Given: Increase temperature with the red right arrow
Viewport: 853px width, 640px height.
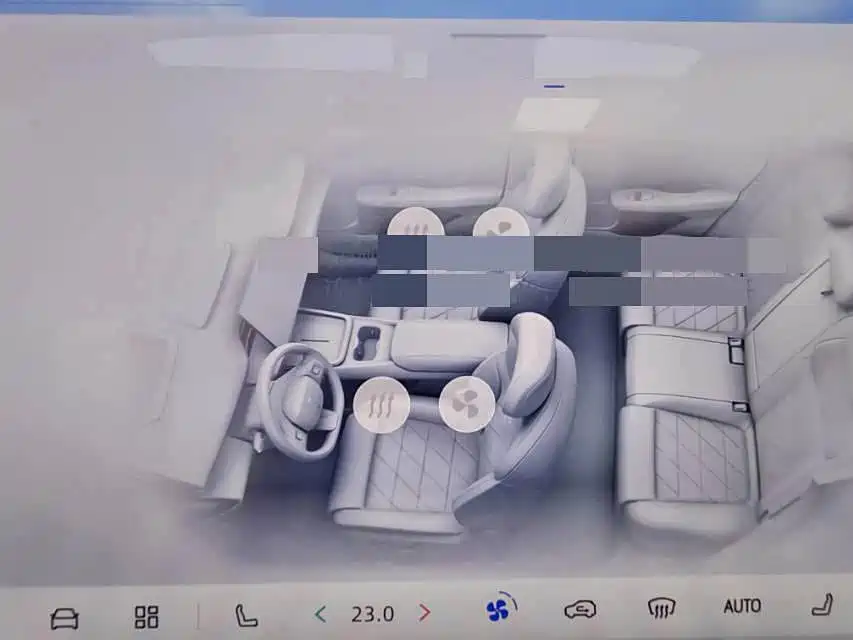Looking at the screenshot, I should point(425,613).
